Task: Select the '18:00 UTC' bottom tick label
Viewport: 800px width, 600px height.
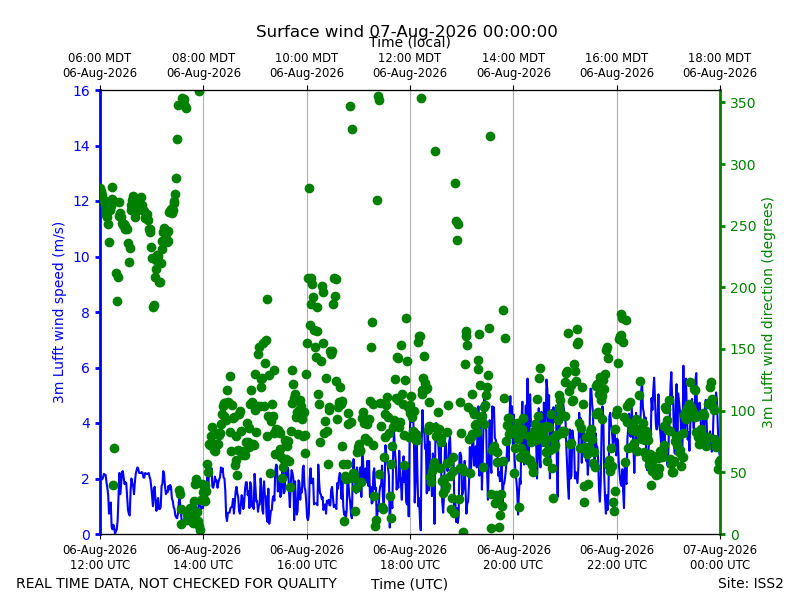Action: tap(410, 565)
